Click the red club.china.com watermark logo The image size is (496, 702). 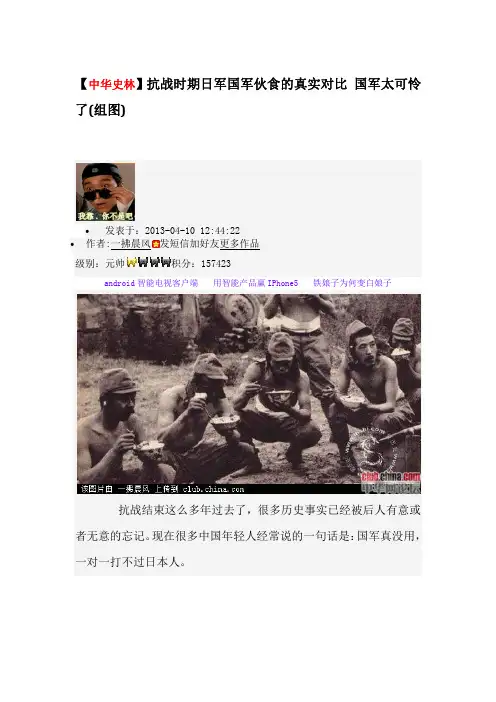coord(390,477)
